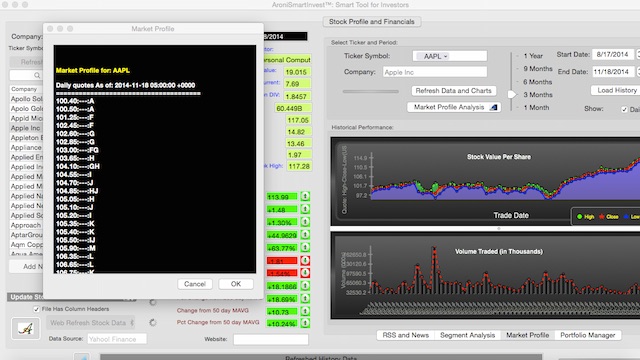Click the Load History button
This screenshot has height=360, width=640.
pos(616,90)
